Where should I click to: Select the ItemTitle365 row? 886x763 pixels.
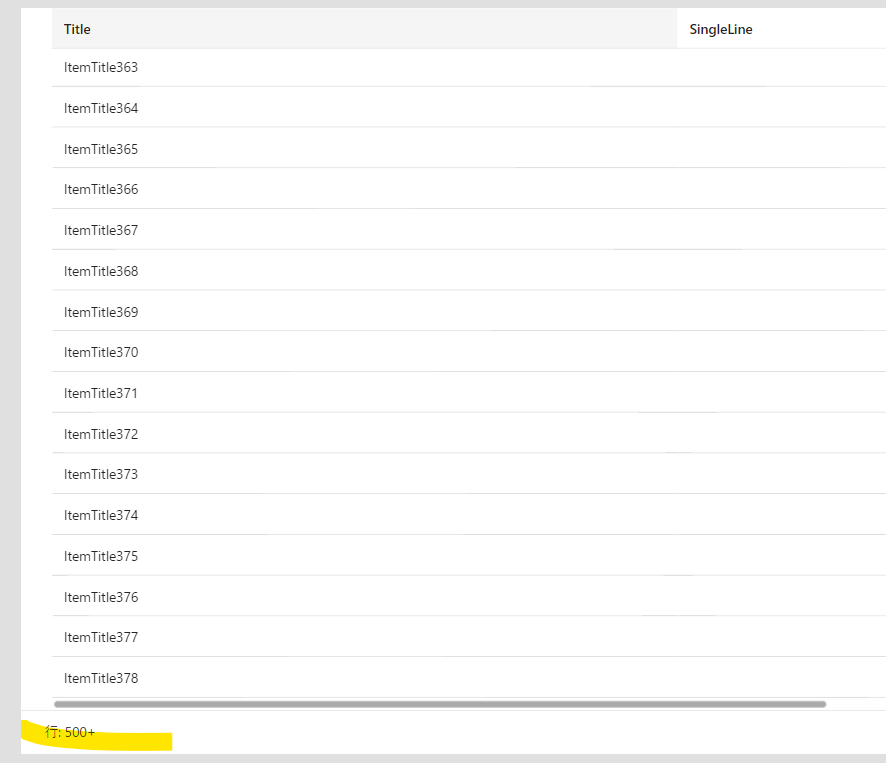click(x=469, y=148)
